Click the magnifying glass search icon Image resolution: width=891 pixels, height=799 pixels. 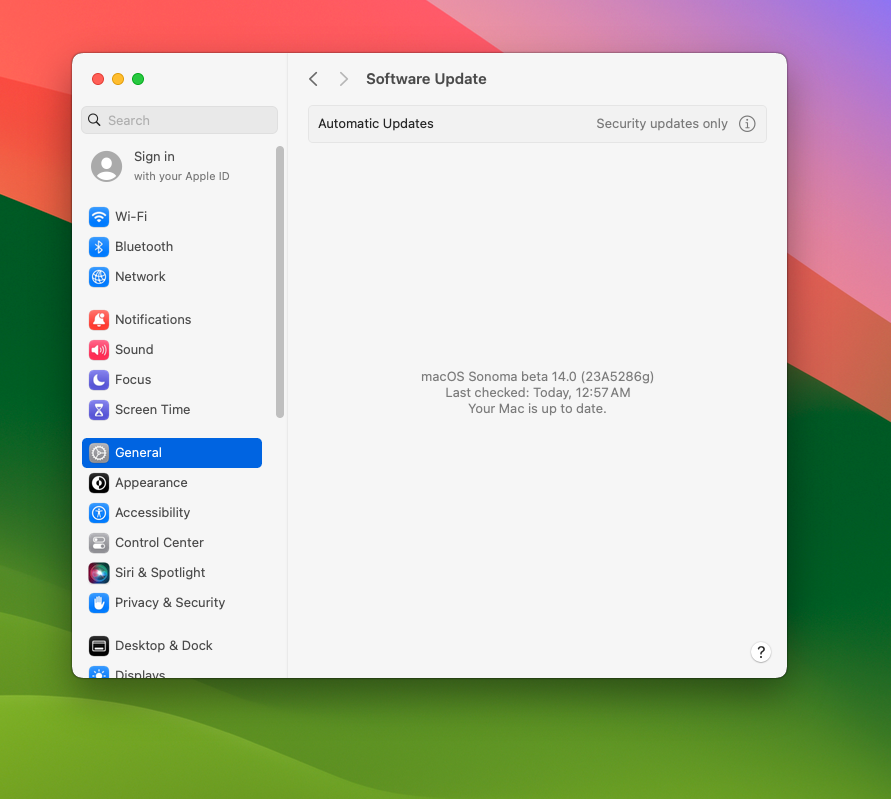[x=94, y=120]
